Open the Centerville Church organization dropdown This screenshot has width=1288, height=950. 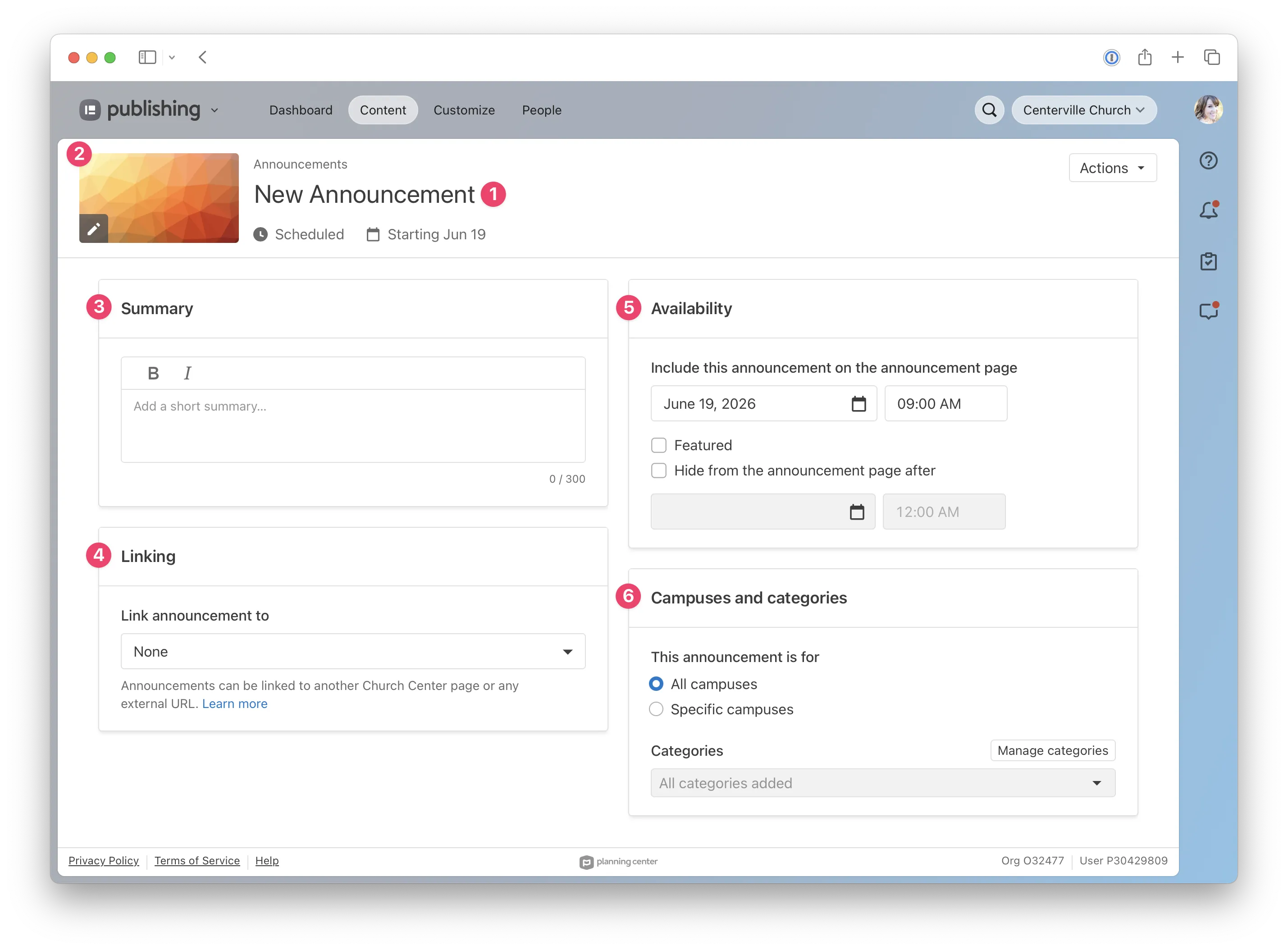tap(1084, 110)
